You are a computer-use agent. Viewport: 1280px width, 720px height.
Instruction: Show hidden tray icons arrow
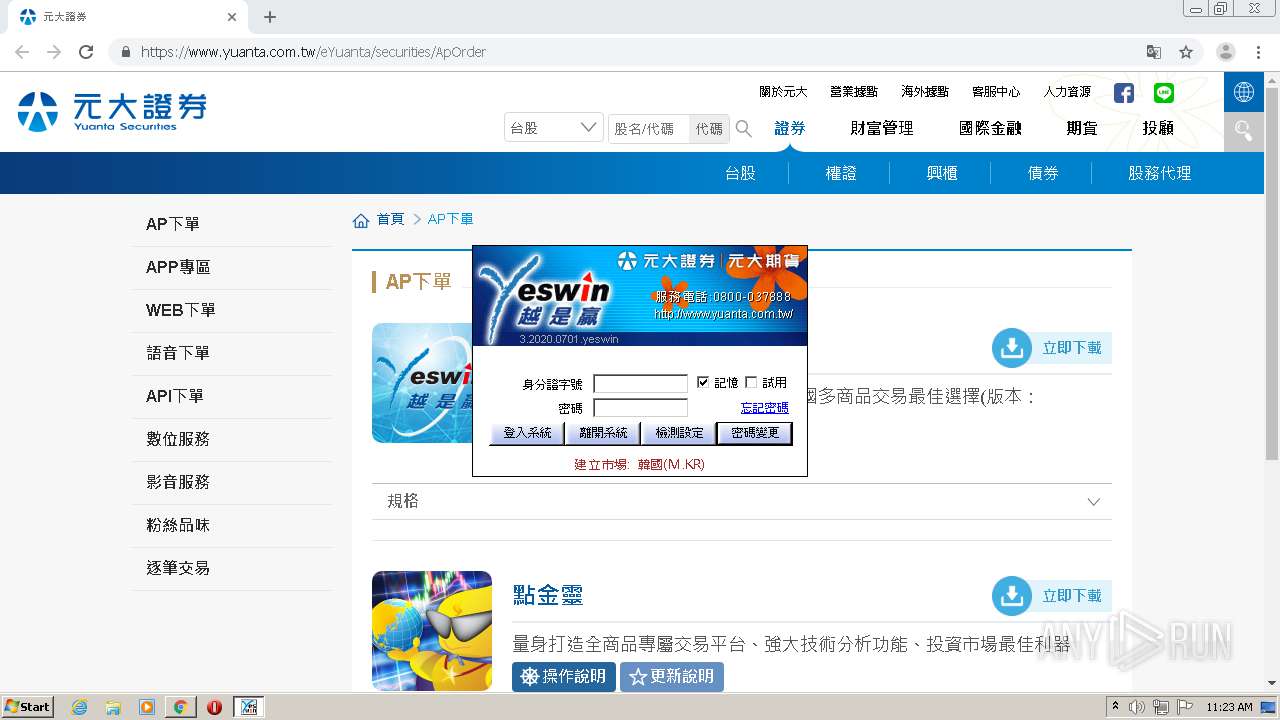(x=1115, y=707)
